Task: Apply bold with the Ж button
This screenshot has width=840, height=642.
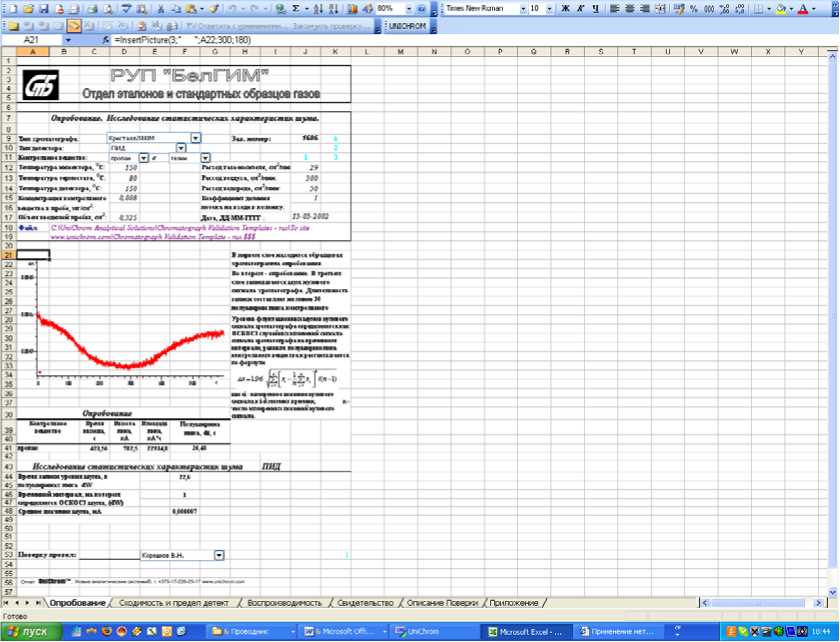Action: tap(565, 9)
